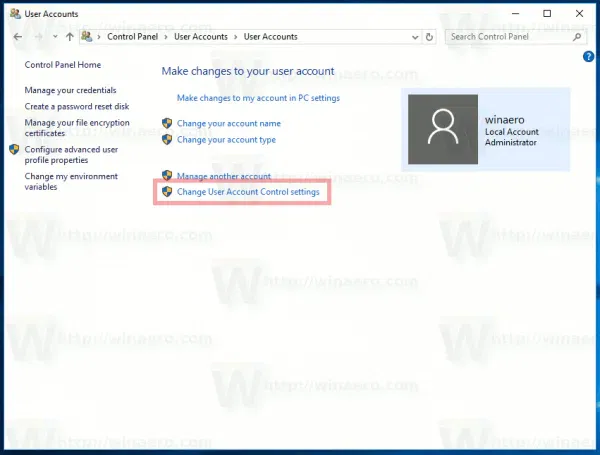This screenshot has width=600, height=455.
Task: Click shield icon beside Configure advanced user profile
Action: point(14,149)
